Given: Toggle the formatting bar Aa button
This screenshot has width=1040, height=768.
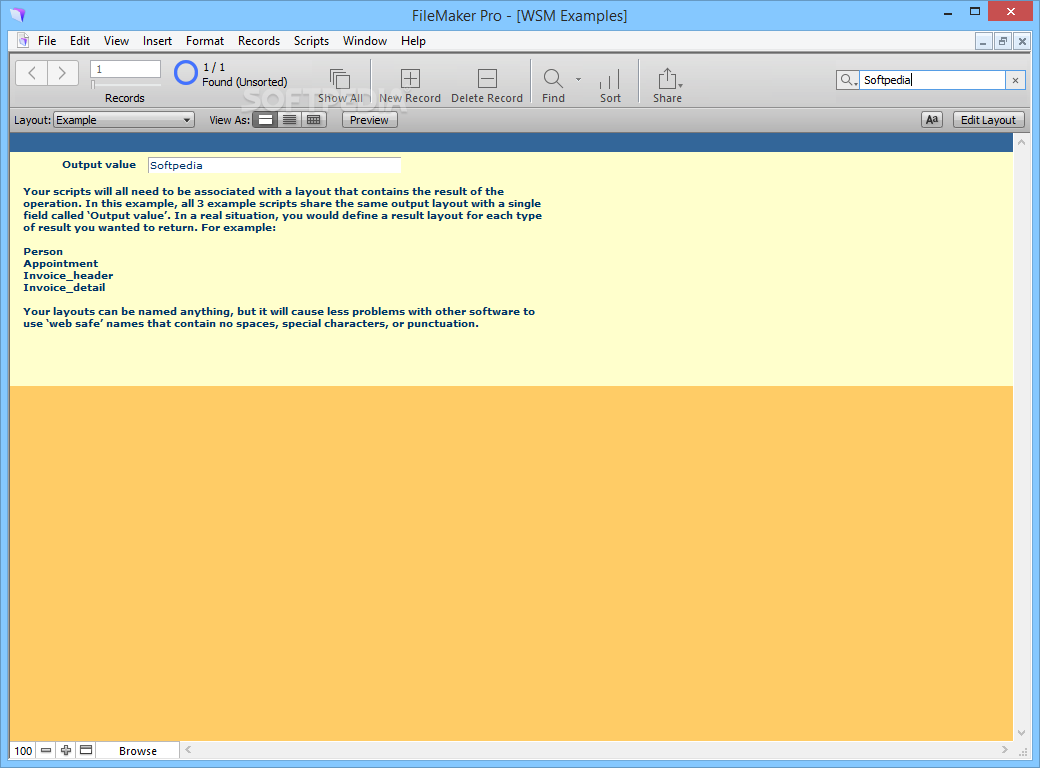Looking at the screenshot, I should pyautogui.click(x=932, y=120).
